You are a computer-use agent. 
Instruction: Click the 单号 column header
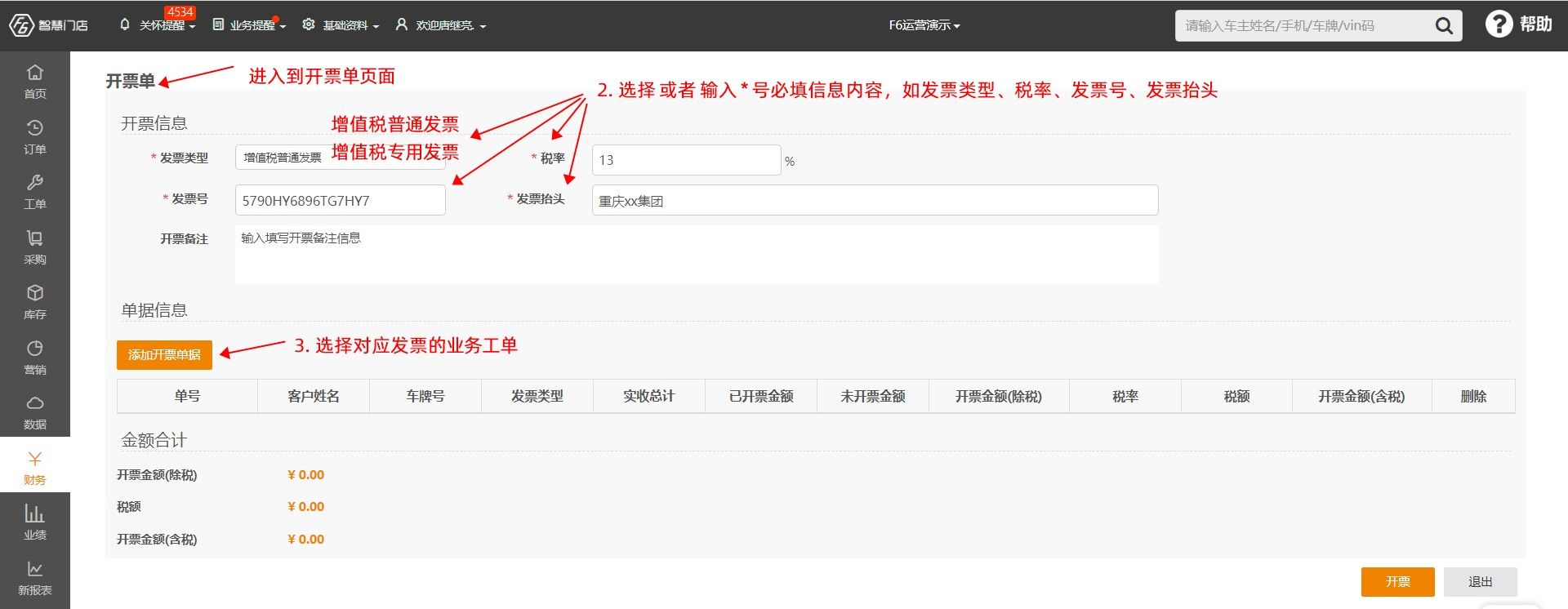(187, 396)
